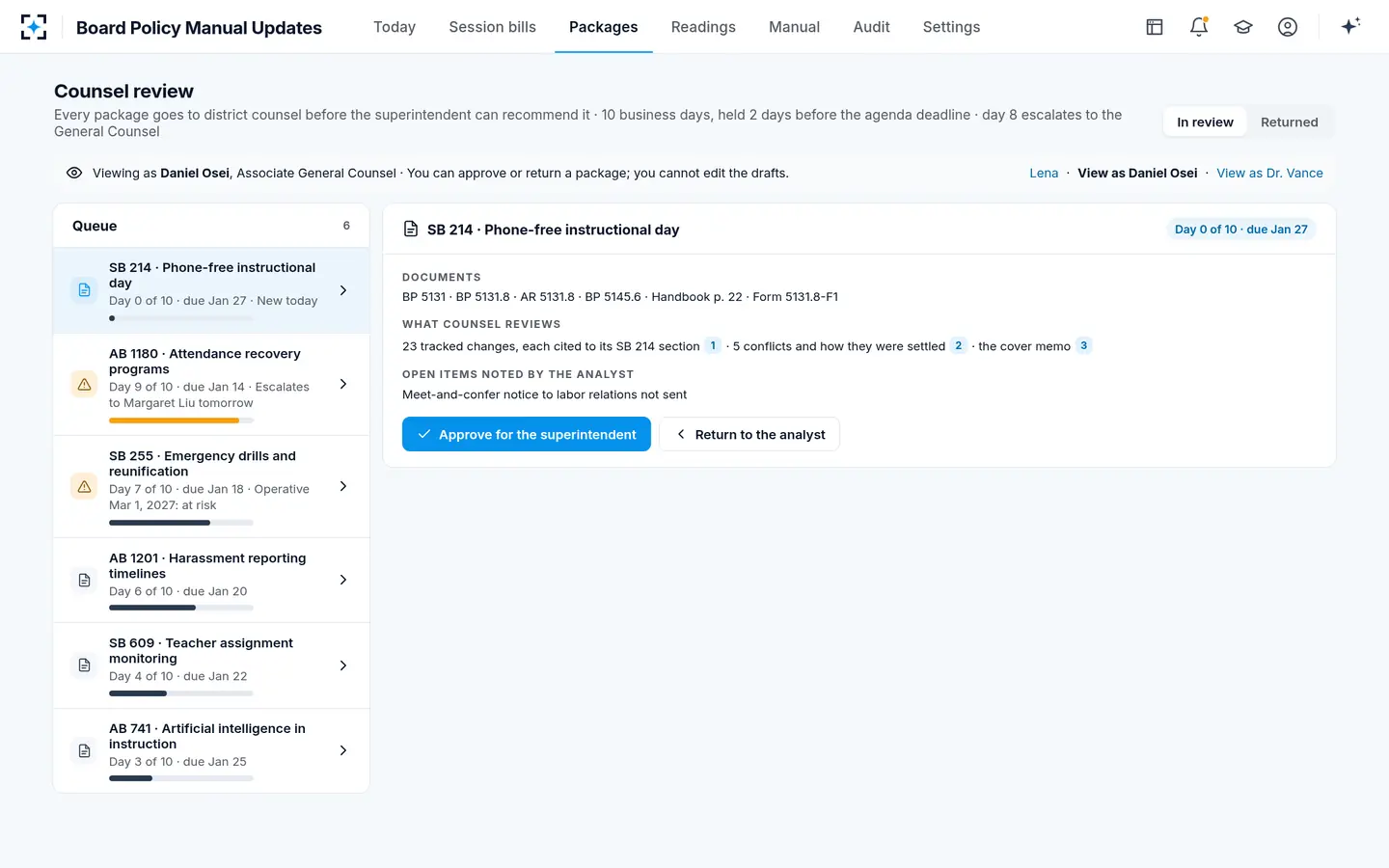Click the SB 255 warning icon
Viewport: 1389px width, 868px height.
(84, 486)
